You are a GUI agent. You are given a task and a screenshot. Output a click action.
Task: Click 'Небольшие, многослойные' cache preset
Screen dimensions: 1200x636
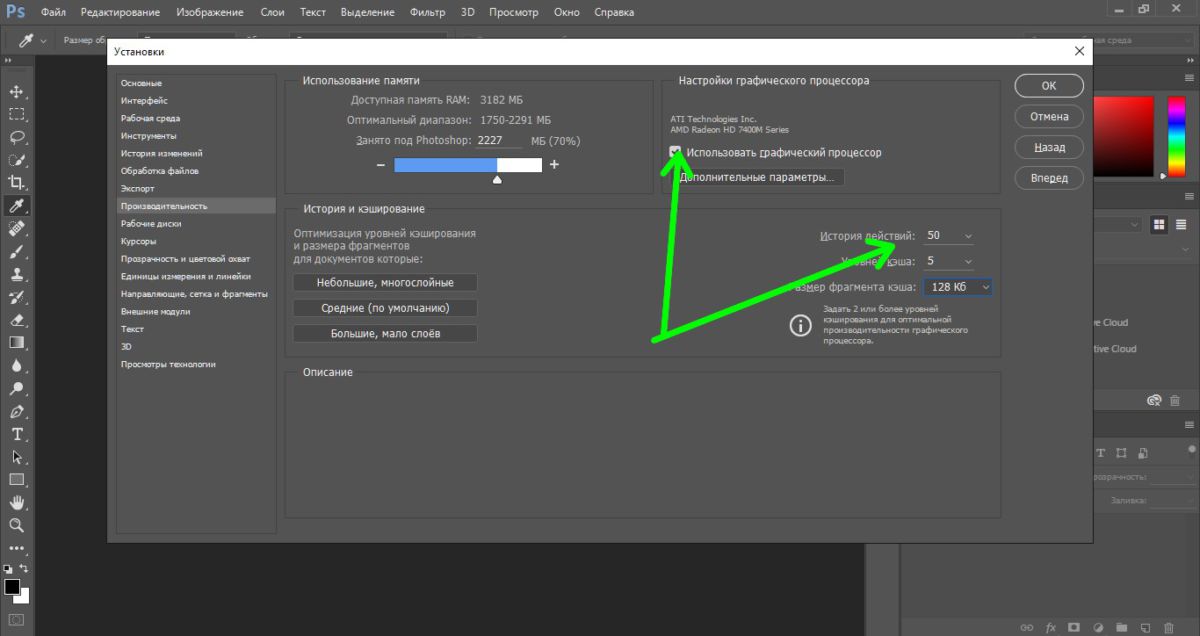click(385, 283)
